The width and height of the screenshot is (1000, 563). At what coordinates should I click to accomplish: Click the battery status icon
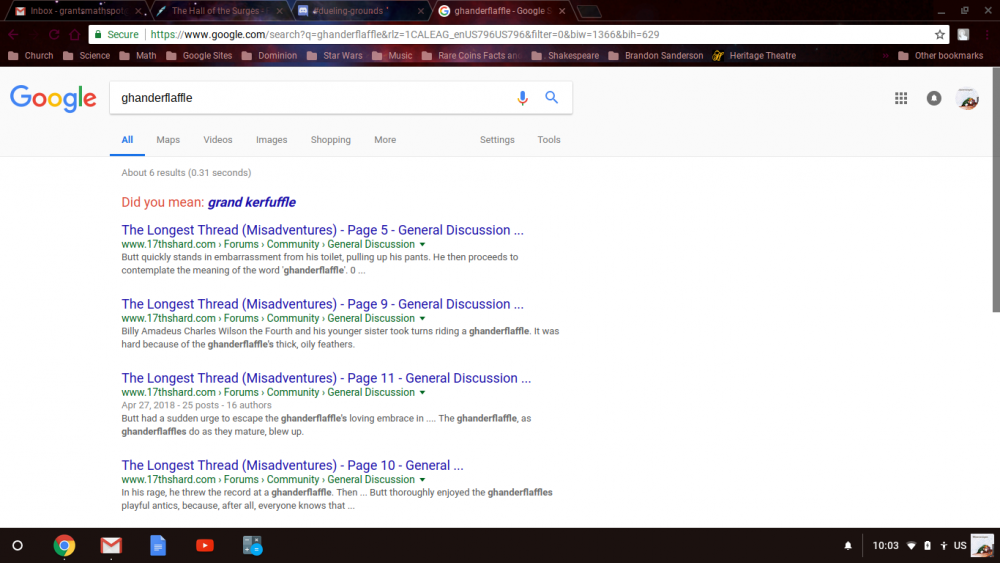click(x=927, y=546)
